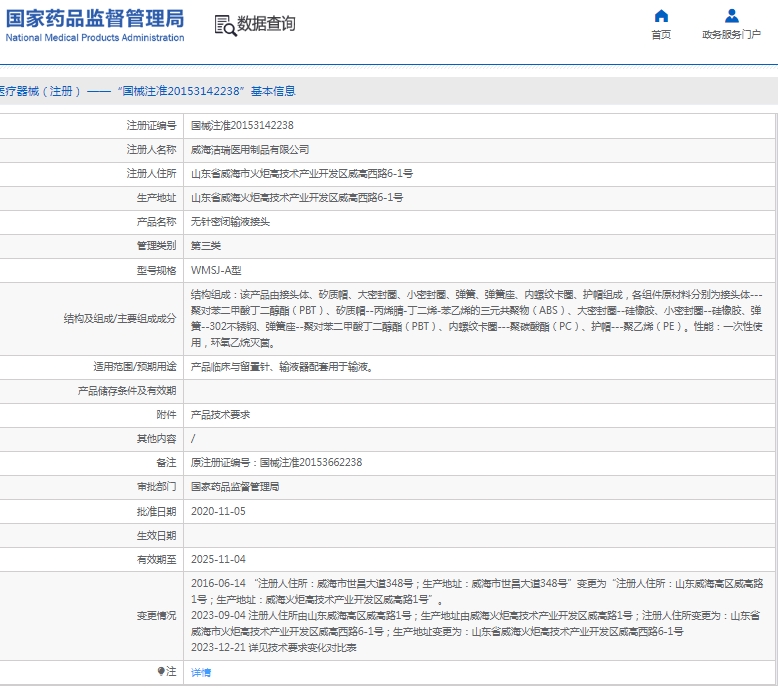The image size is (778, 690).
Task: Click the 2023-12-21 change record entry
Action: 274,647
